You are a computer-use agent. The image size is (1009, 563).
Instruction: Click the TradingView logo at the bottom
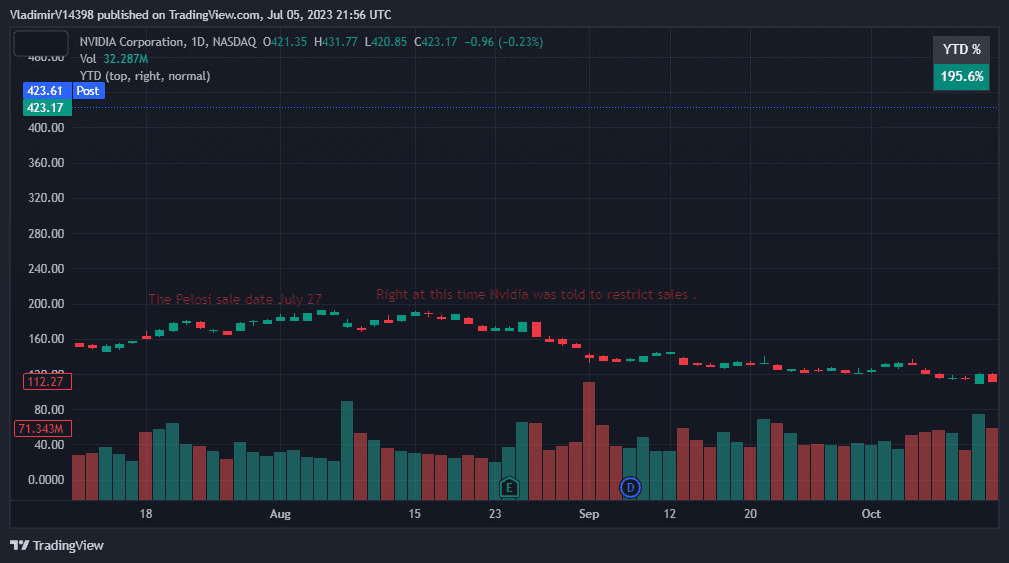coord(57,545)
